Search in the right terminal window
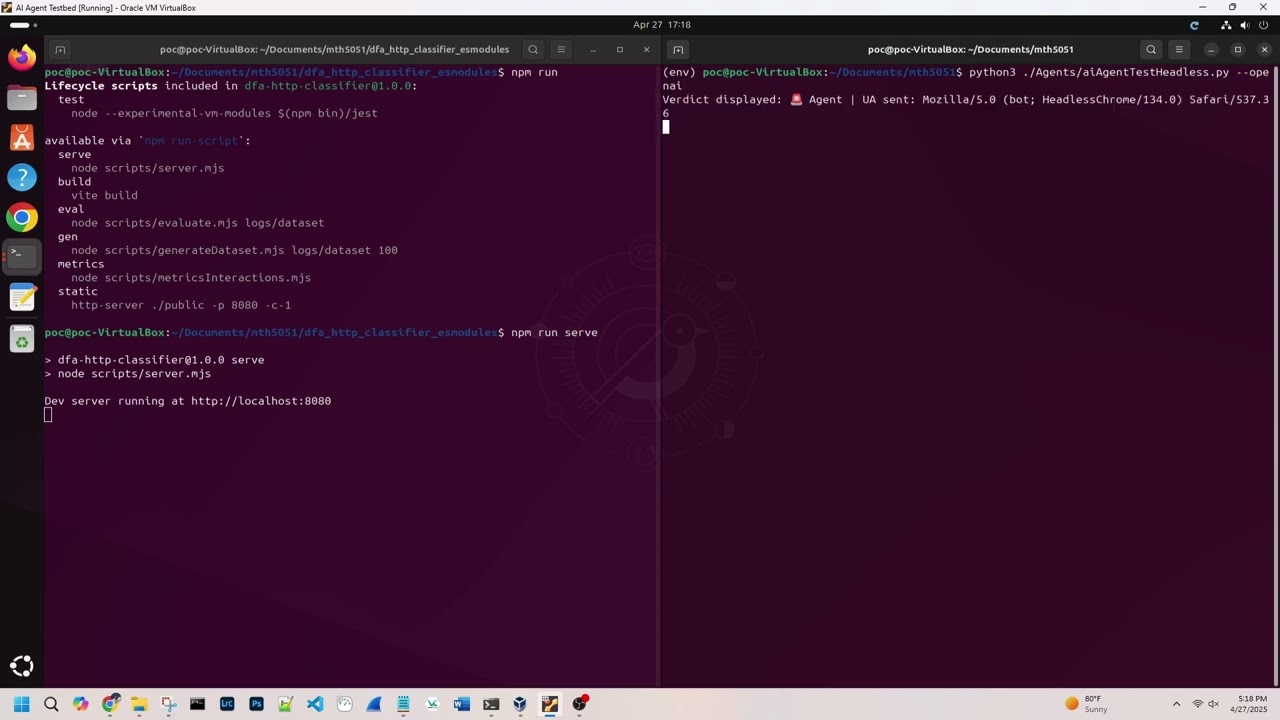 click(x=1151, y=49)
